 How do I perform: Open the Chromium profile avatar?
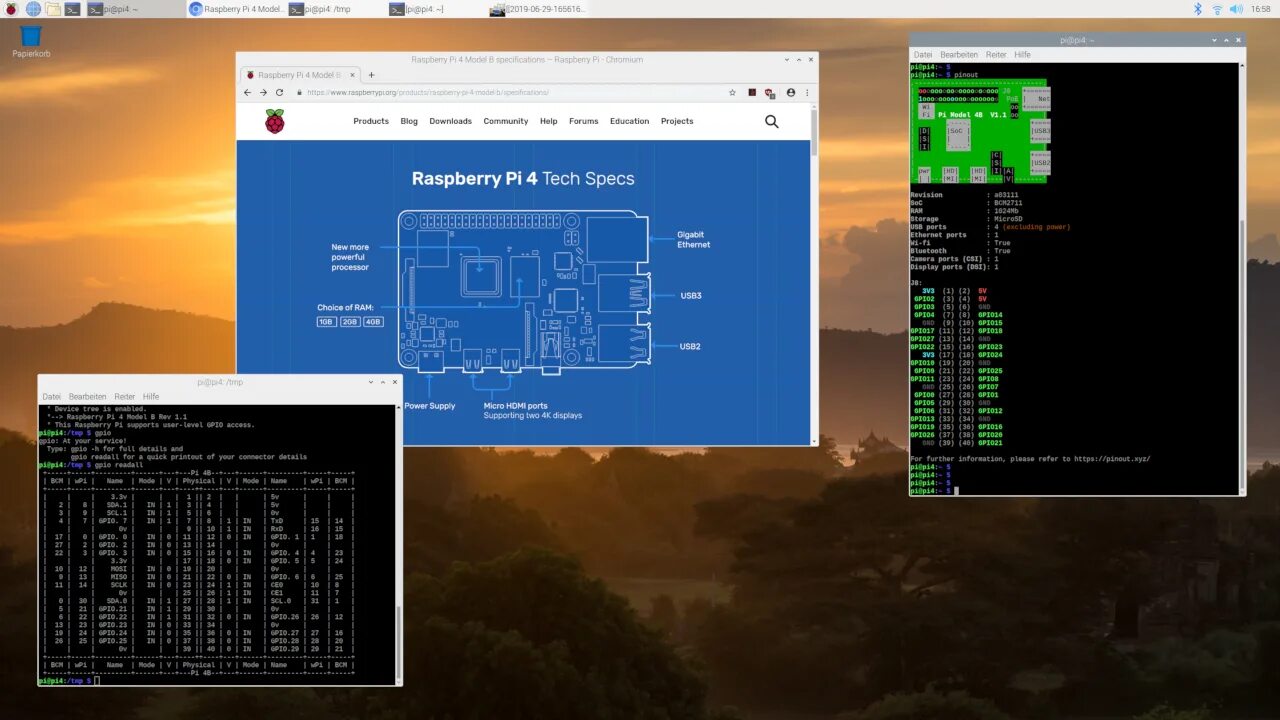pyautogui.click(x=791, y=92)
